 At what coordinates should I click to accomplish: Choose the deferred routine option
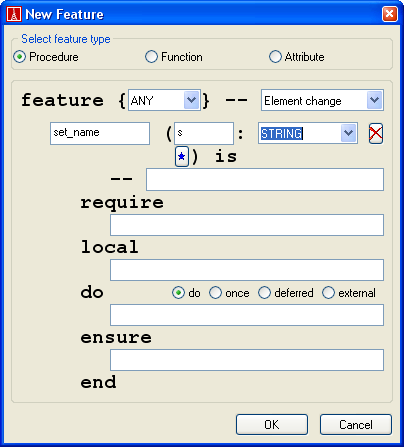click(264, 293)
